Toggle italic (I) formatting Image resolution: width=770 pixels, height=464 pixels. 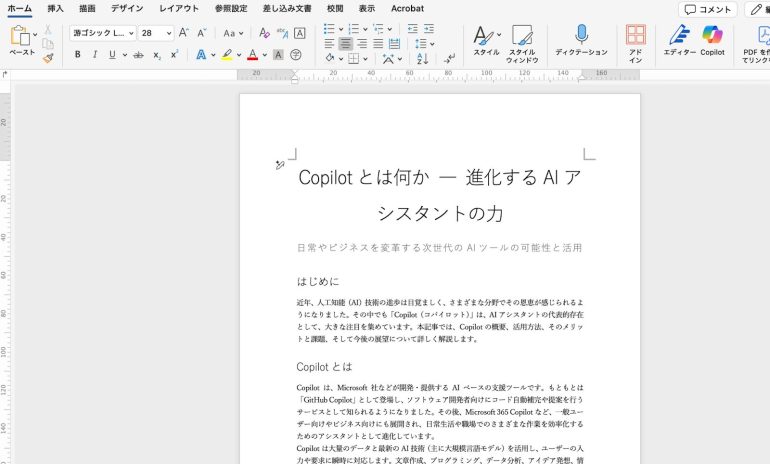click(95, 55)
